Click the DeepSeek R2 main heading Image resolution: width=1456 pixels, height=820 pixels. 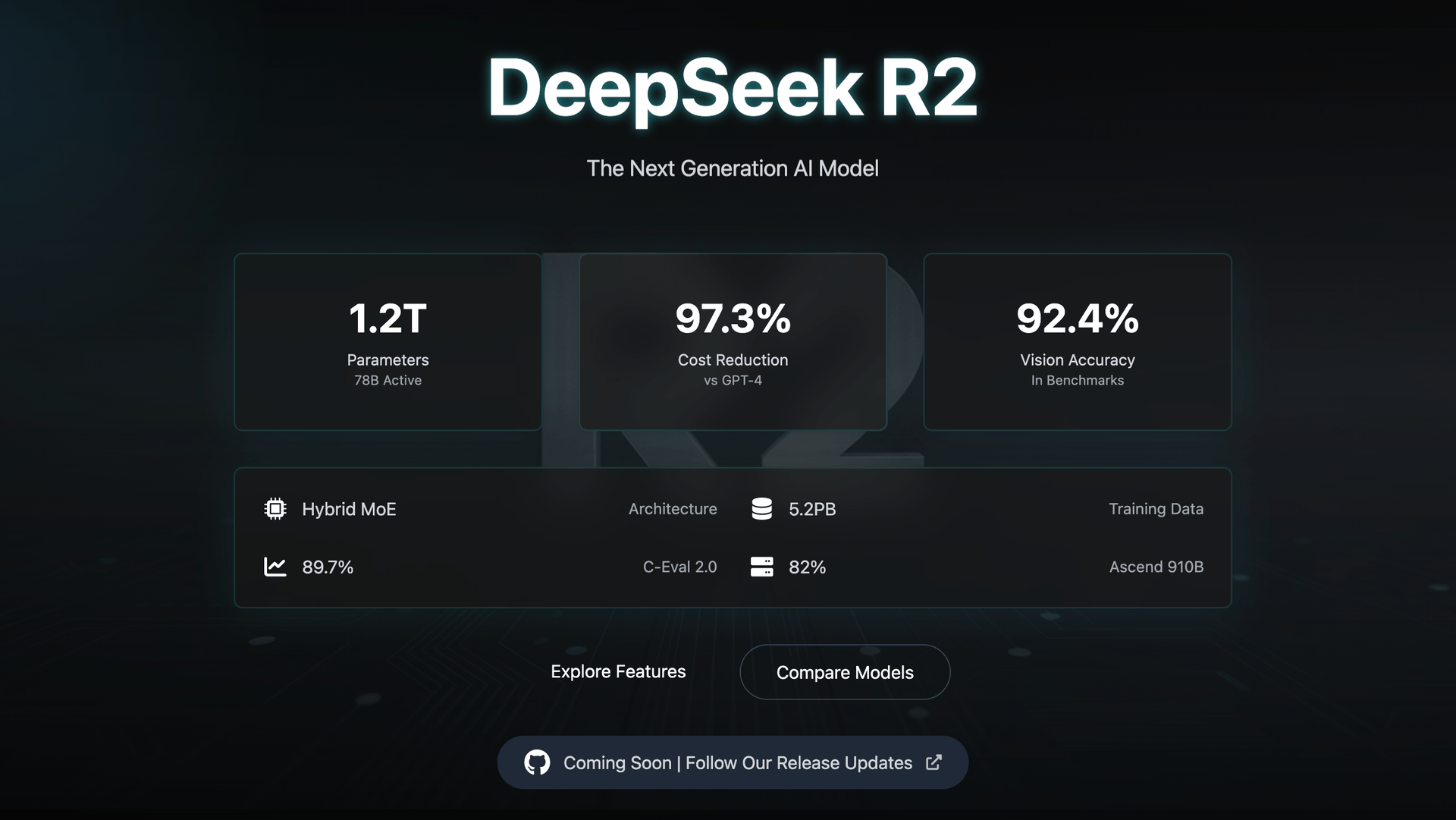pyautogui.click(x=732, y=89)
